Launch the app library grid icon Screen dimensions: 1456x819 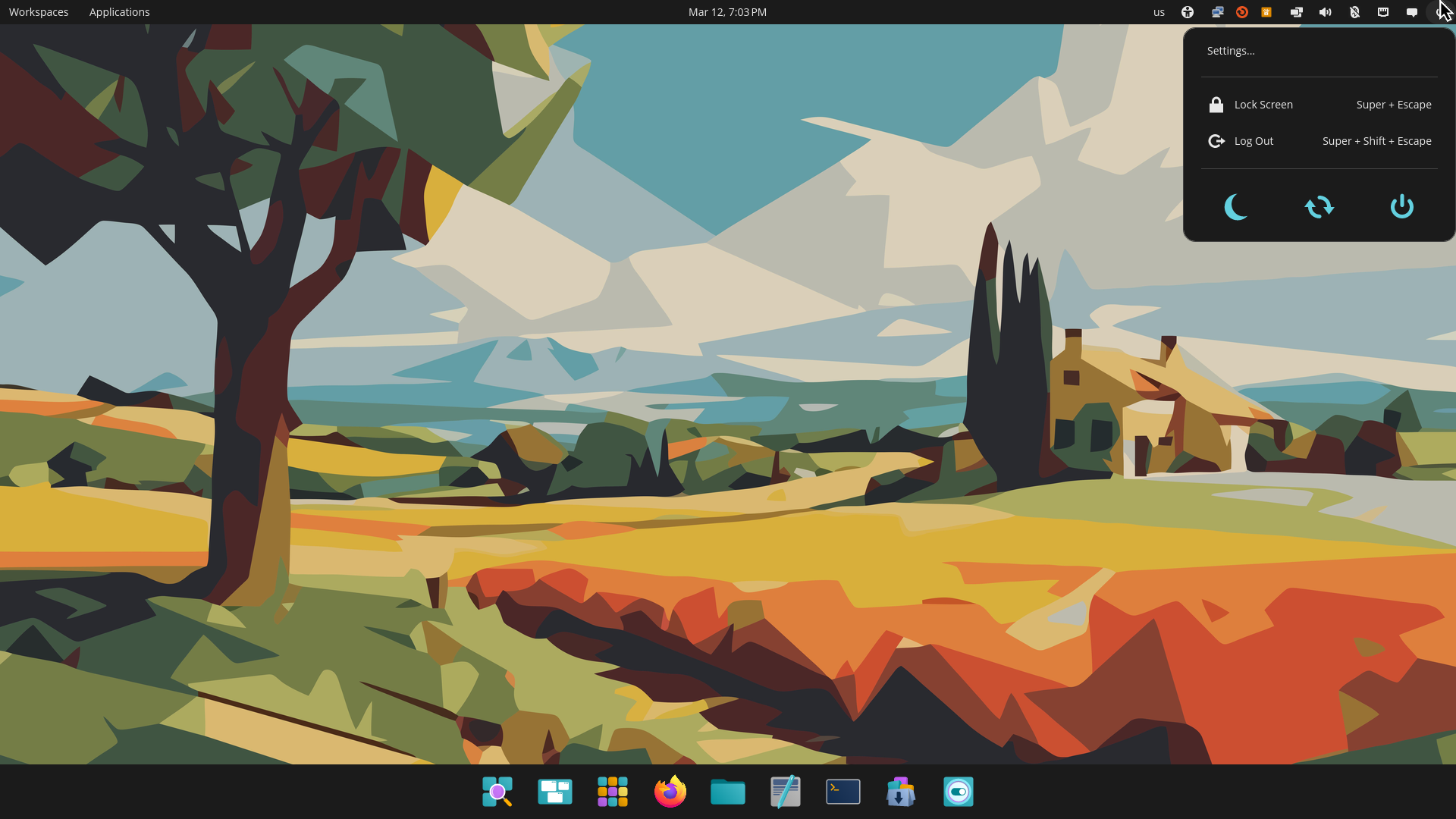tap(612, 791)
